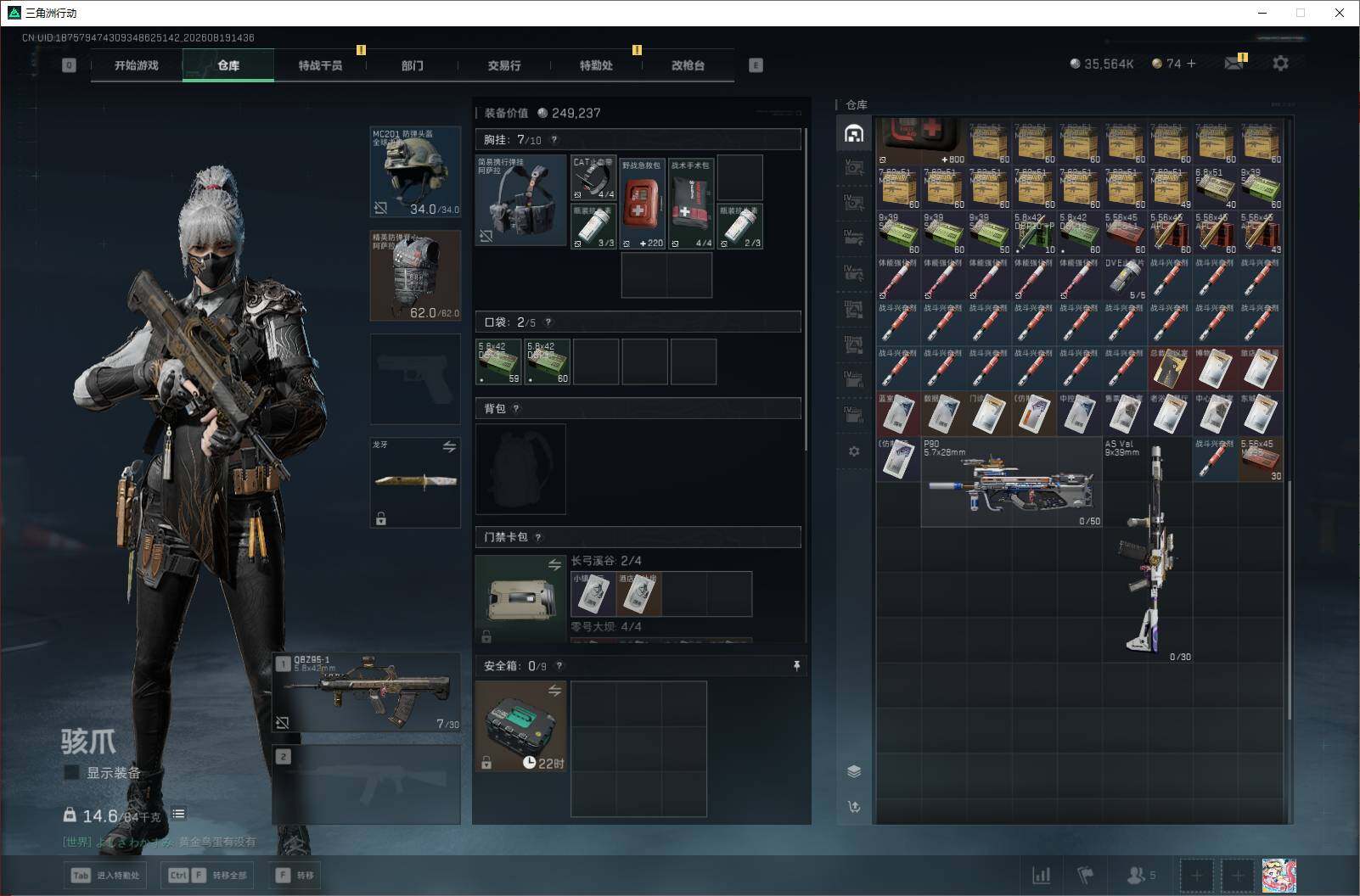Select the P90 weapon in warehouse
This screenshot has width=1360, height=896.
[x=1011, y=482]
